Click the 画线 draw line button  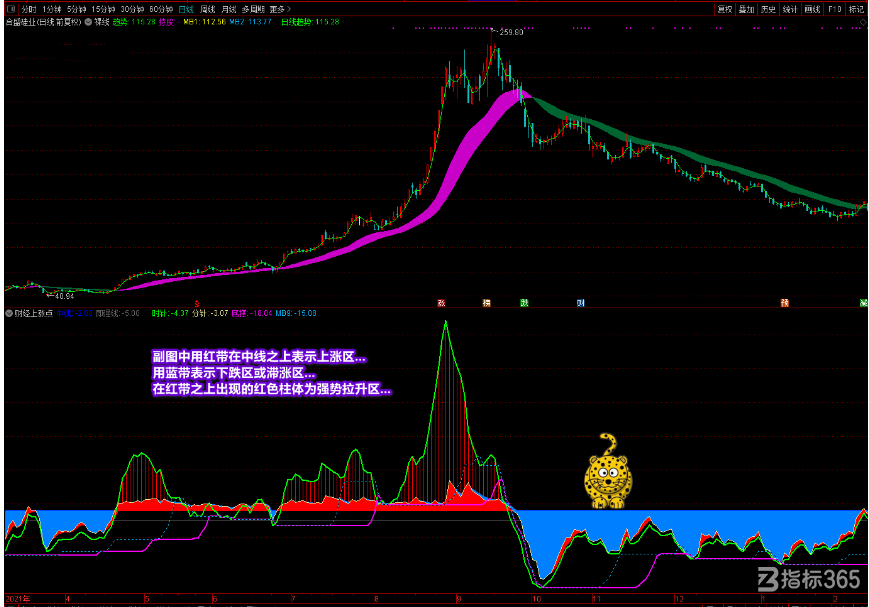coord(812,9)
